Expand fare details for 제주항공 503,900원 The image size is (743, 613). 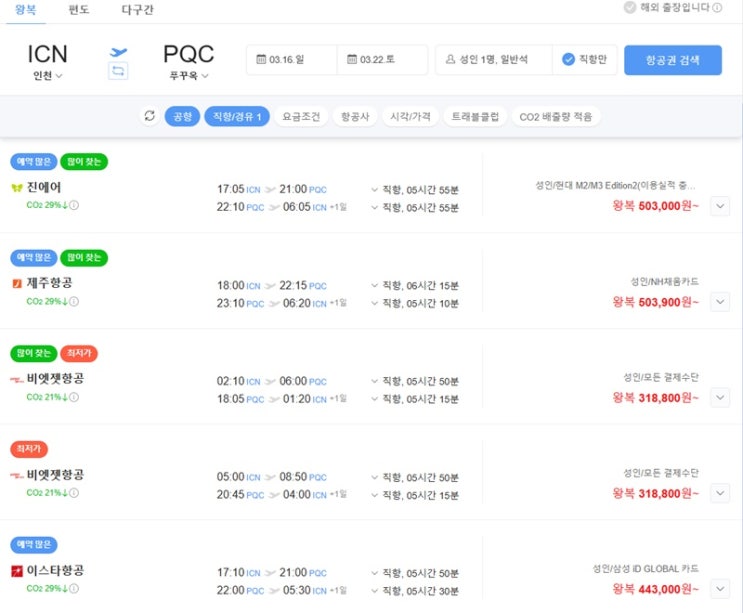pyautogui.click(x=720, y=302)
